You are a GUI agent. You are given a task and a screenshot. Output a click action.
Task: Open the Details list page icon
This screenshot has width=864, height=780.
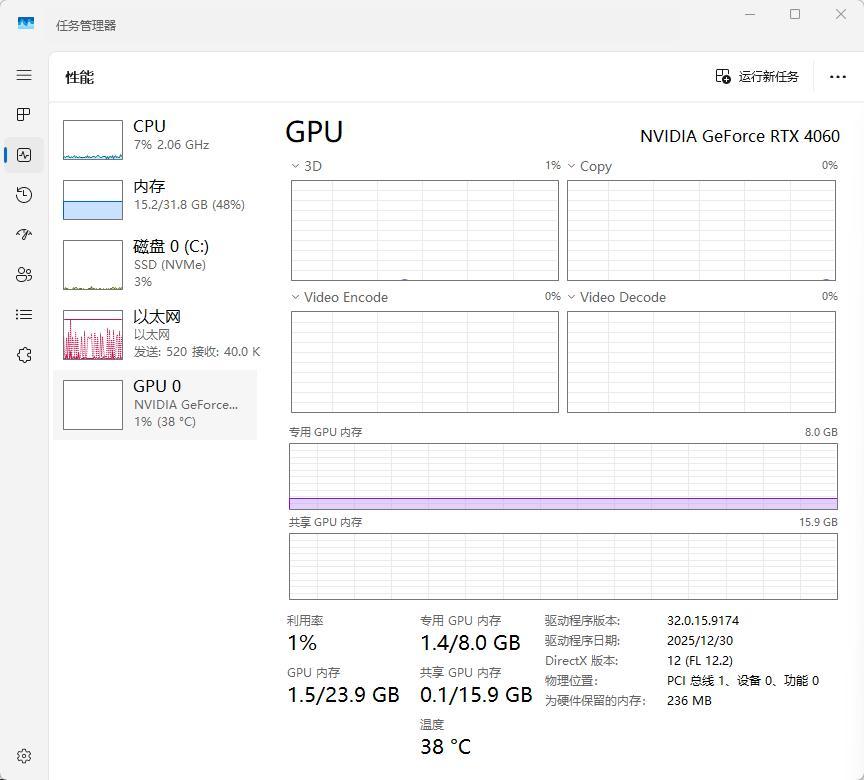(x=24, y=315)
